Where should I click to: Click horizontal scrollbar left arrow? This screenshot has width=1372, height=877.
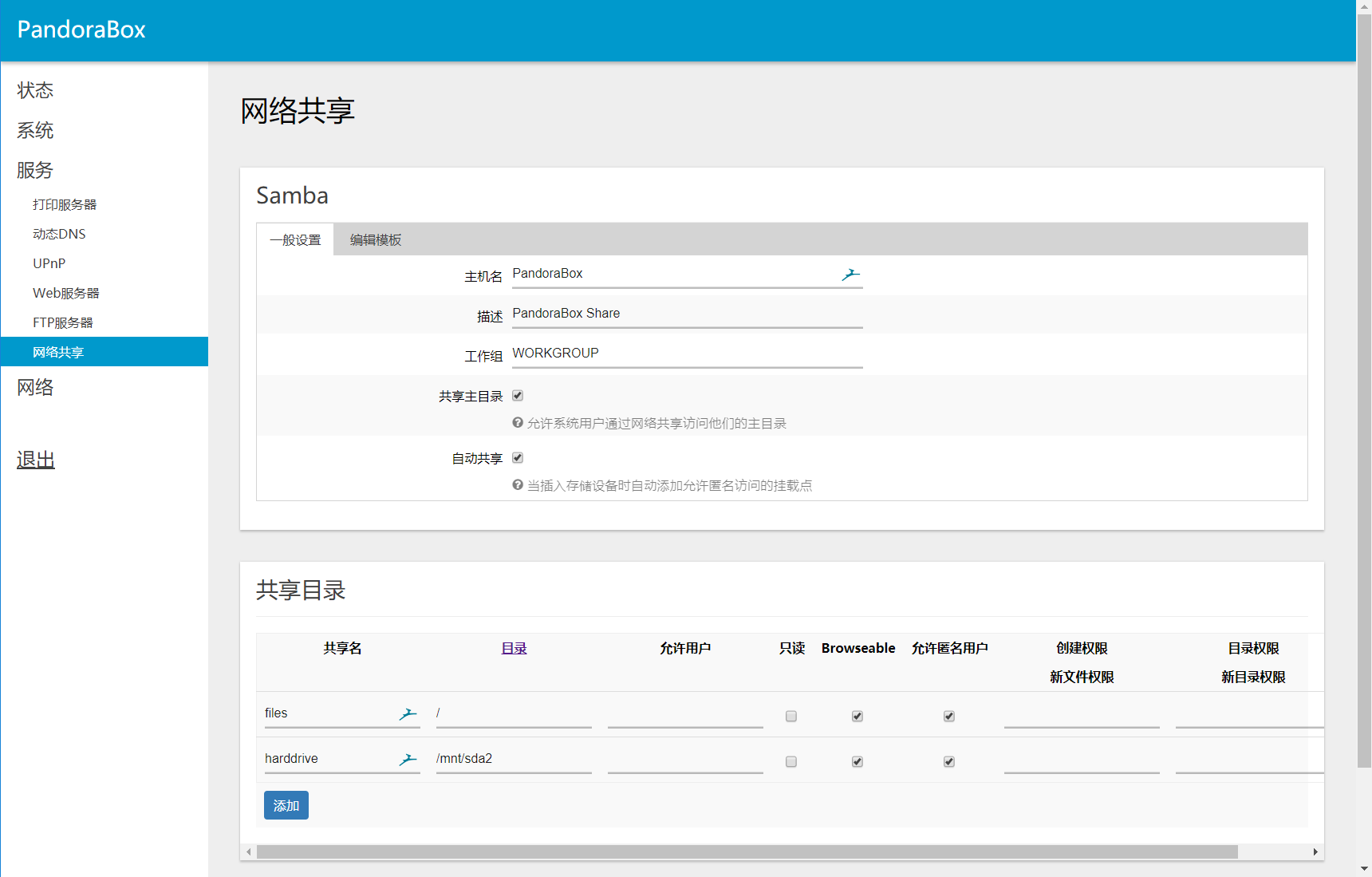(x=249, y=852)
